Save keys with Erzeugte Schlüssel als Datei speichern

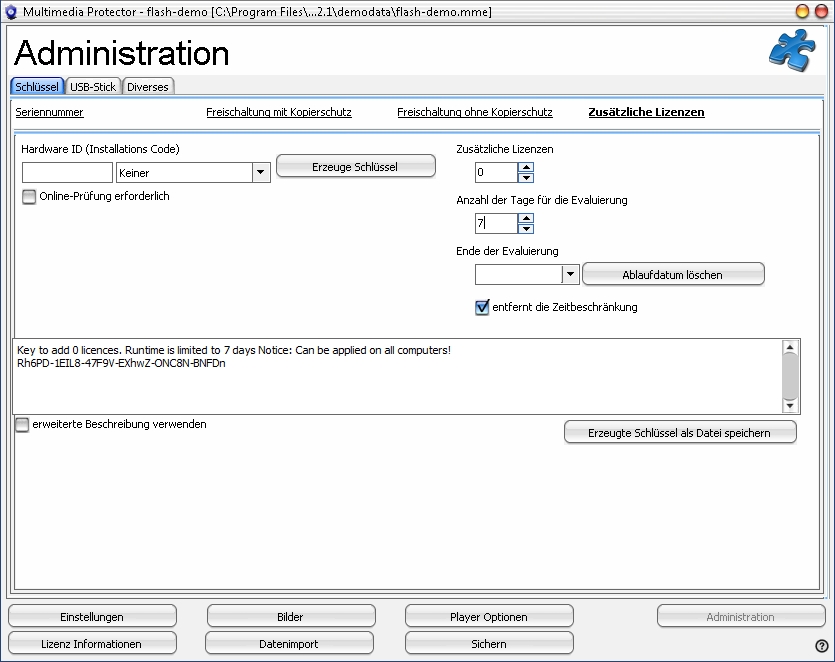click(680, 431)
